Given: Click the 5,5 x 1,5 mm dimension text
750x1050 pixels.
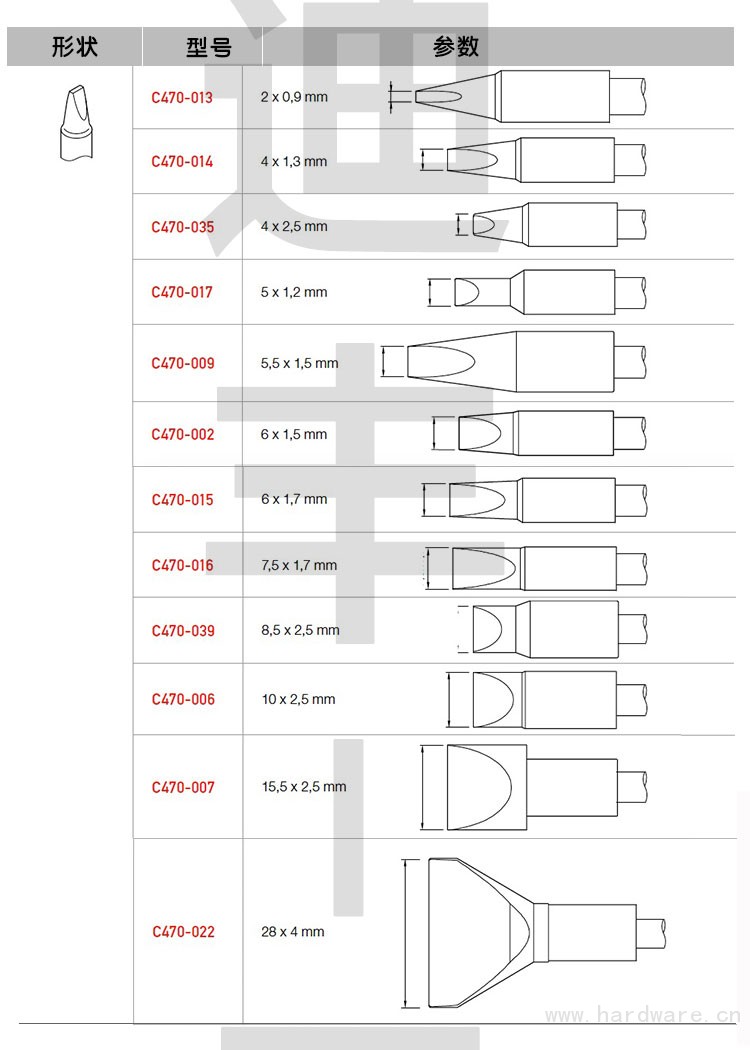Looking at the screenshot, I should (299, 363).
